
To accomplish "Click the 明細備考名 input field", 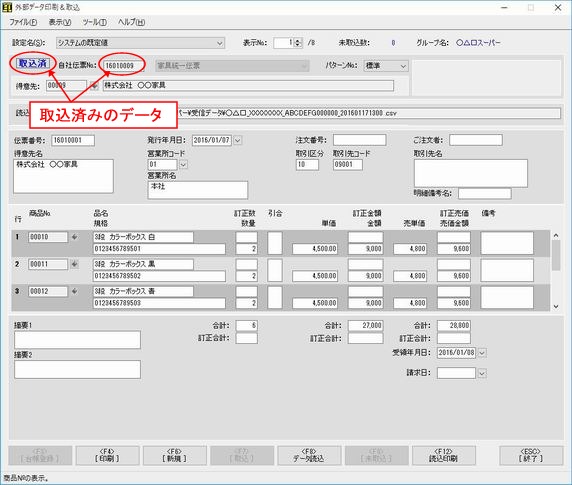I will [x=484, y=193].
